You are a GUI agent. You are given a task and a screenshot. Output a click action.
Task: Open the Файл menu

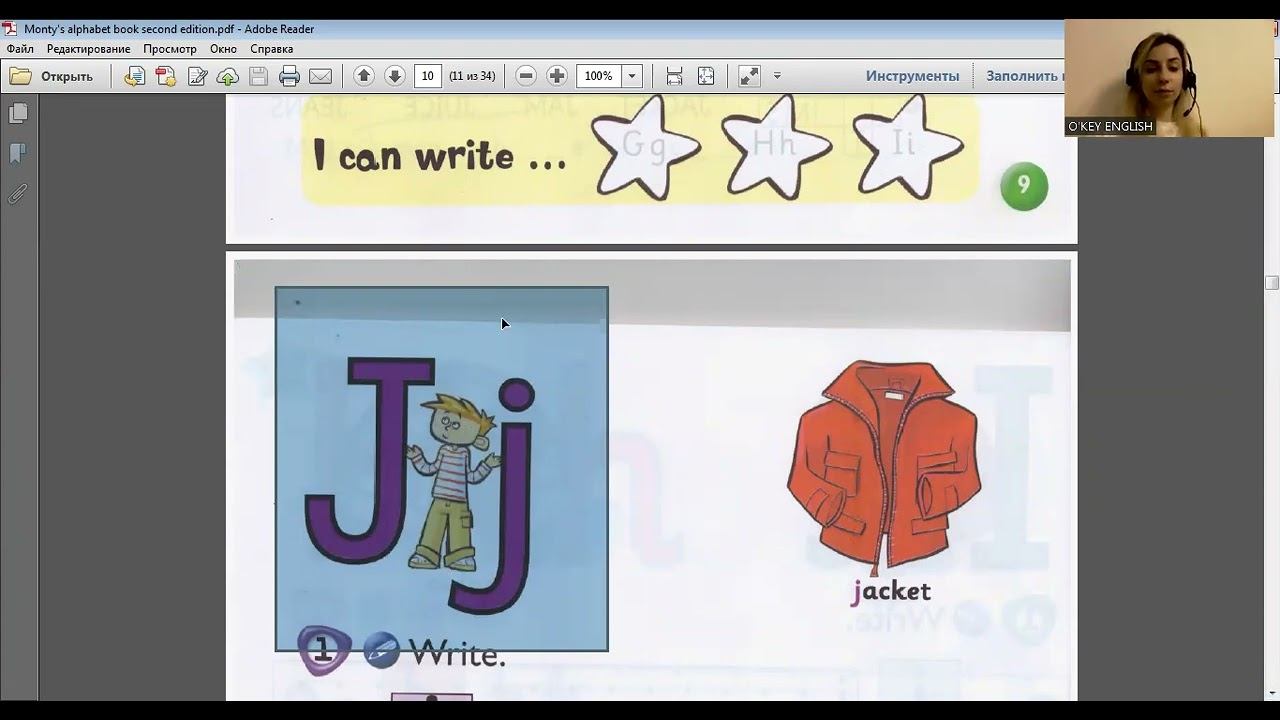point(20,48)
